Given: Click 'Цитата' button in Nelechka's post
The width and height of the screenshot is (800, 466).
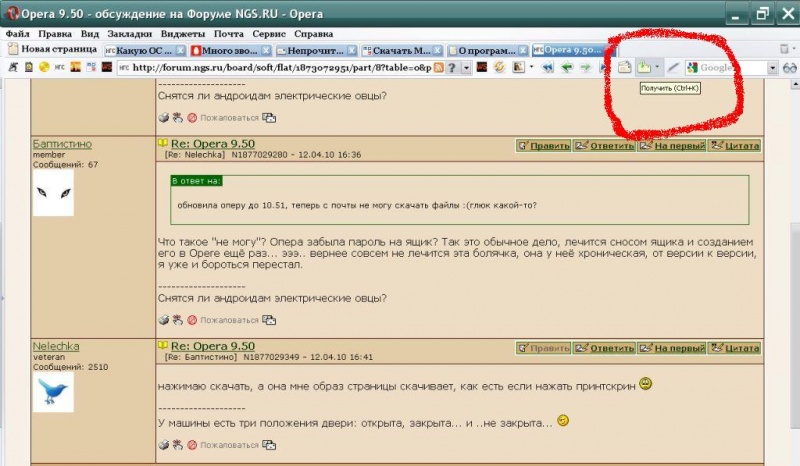Looking at the screenshot, I should point(734,347).
